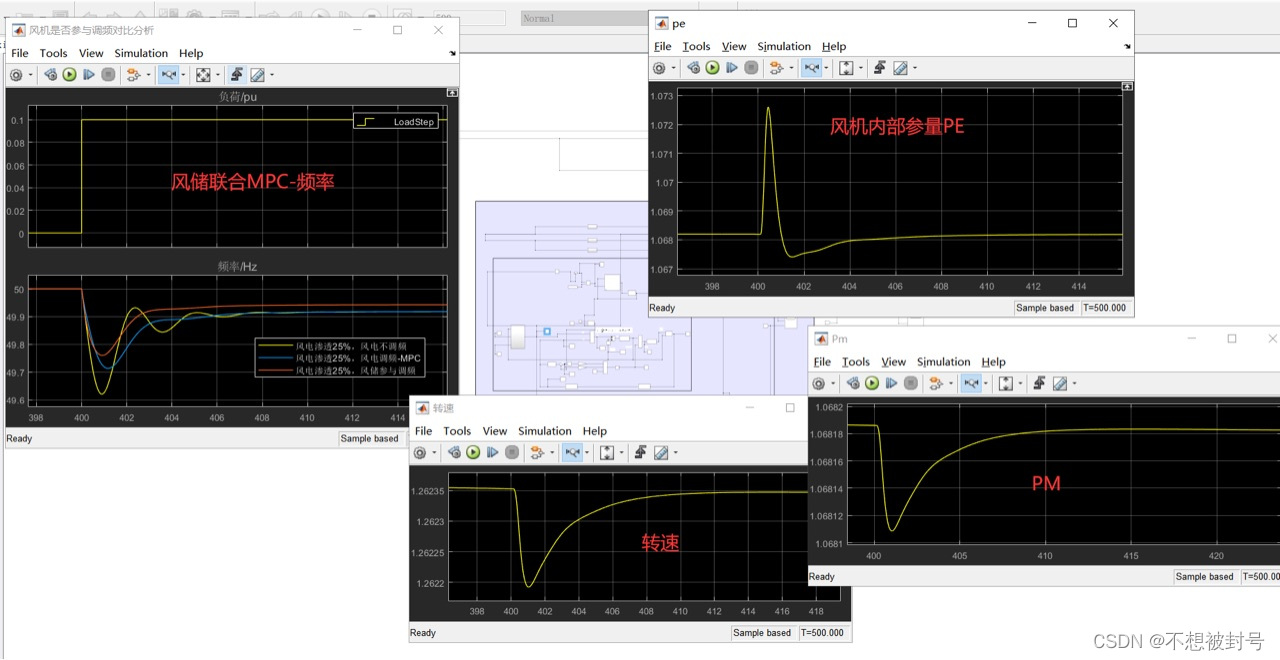Step forward in frequency comparison scope window
1280x660 pixels.
coord(88,75)
